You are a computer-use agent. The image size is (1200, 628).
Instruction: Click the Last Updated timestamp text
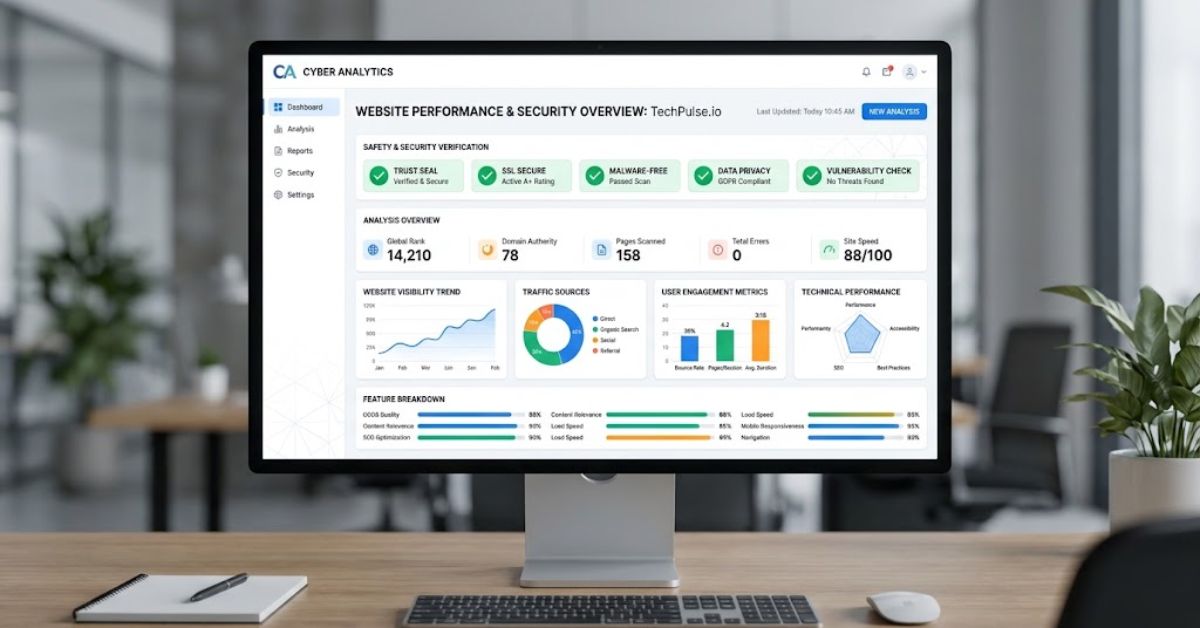pos(805,112)
